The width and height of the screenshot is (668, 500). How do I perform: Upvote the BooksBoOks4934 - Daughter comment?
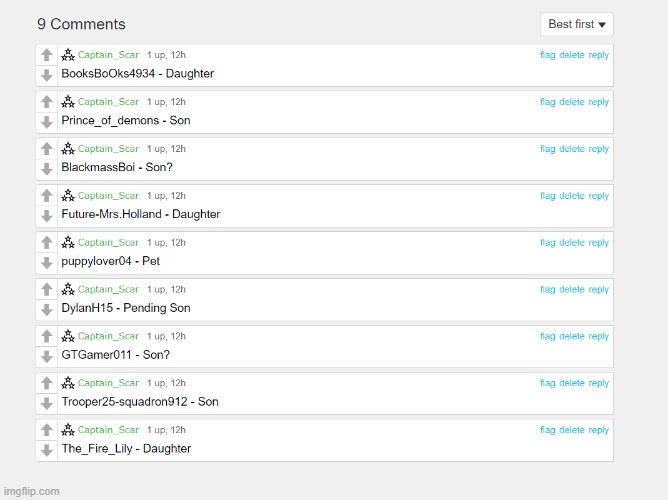click(46, 55)
